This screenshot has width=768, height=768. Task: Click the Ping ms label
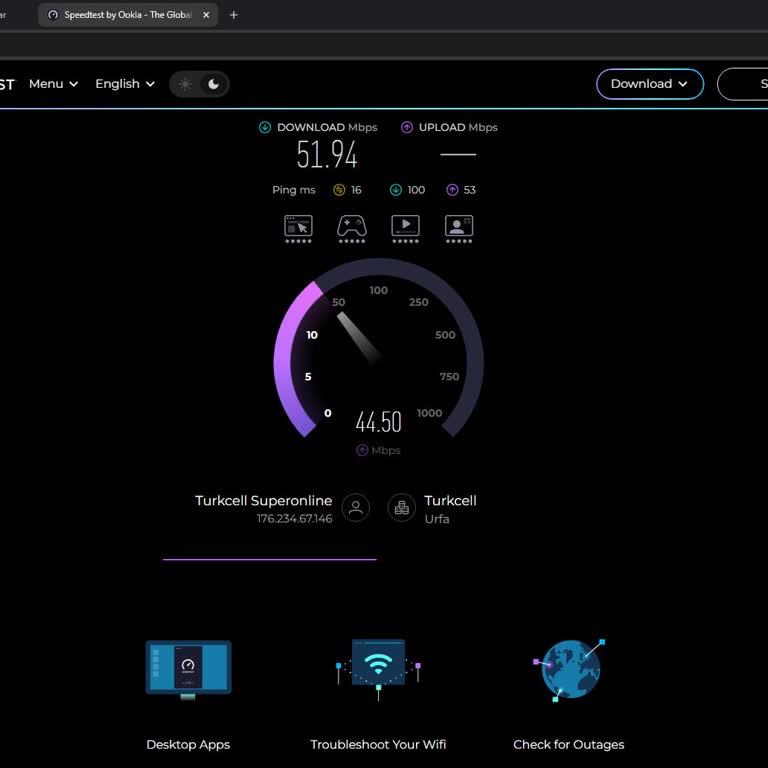pos(294,190)
